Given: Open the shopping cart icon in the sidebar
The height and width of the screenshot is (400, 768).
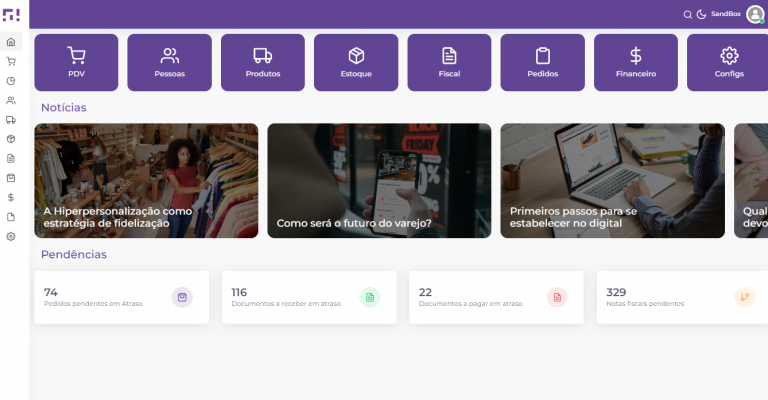Looking at the screenshot, I should pos(11,62).
